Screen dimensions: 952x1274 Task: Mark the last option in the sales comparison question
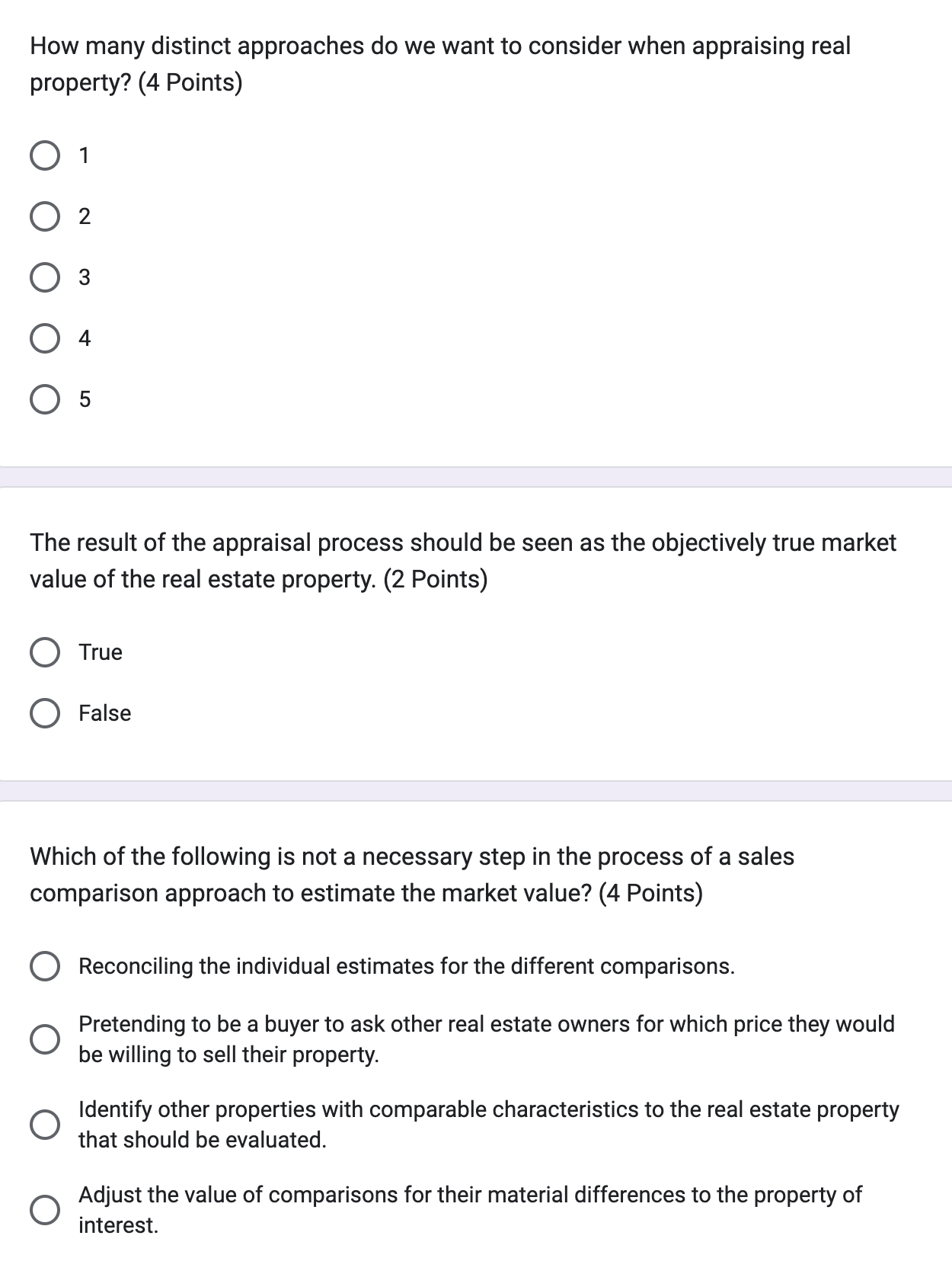pyautogui.click(x=45, y=1211)
